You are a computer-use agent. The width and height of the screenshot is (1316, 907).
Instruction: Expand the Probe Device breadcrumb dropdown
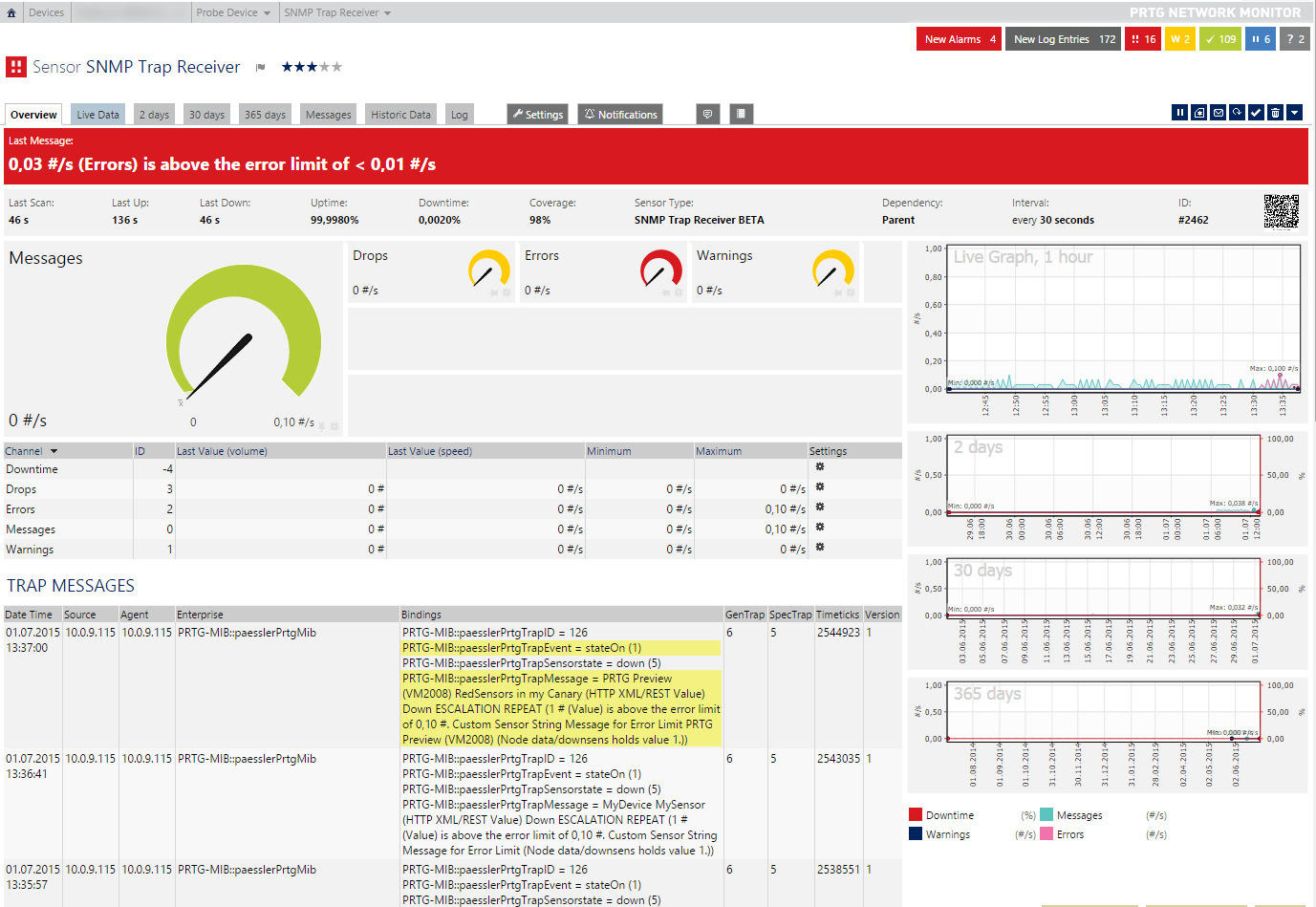[233, 12]
